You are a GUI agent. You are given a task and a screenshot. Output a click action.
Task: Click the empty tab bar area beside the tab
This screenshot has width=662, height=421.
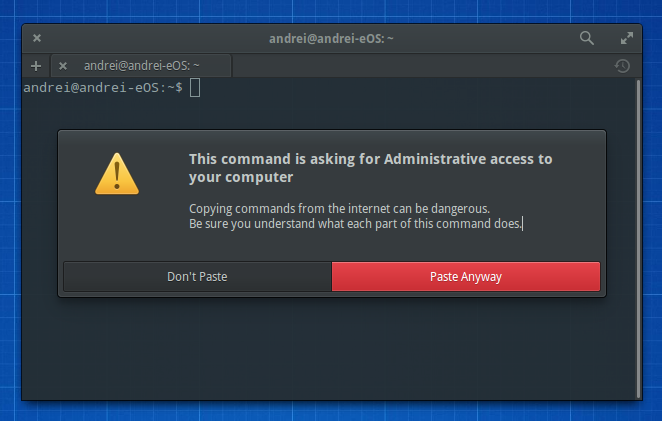[x=420, y=66]
